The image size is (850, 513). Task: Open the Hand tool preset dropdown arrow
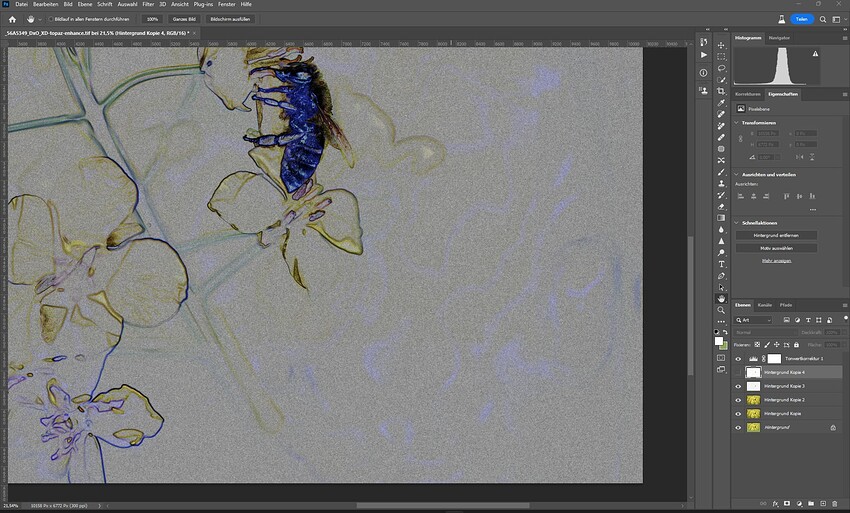(x=40, y=20)
